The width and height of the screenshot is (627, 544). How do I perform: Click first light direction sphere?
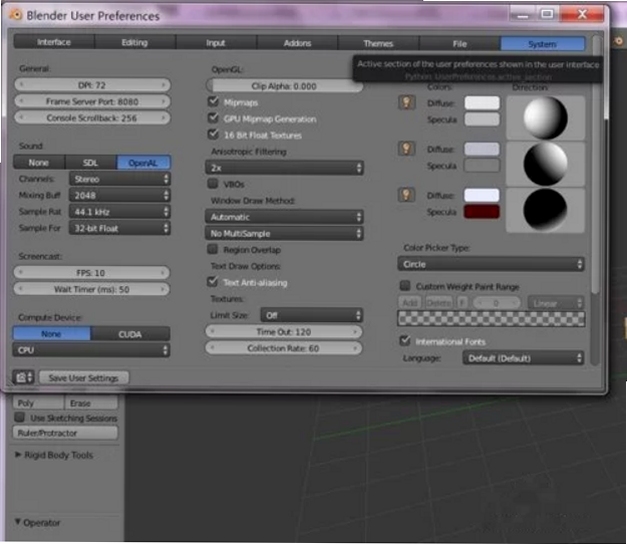[545, 117]
